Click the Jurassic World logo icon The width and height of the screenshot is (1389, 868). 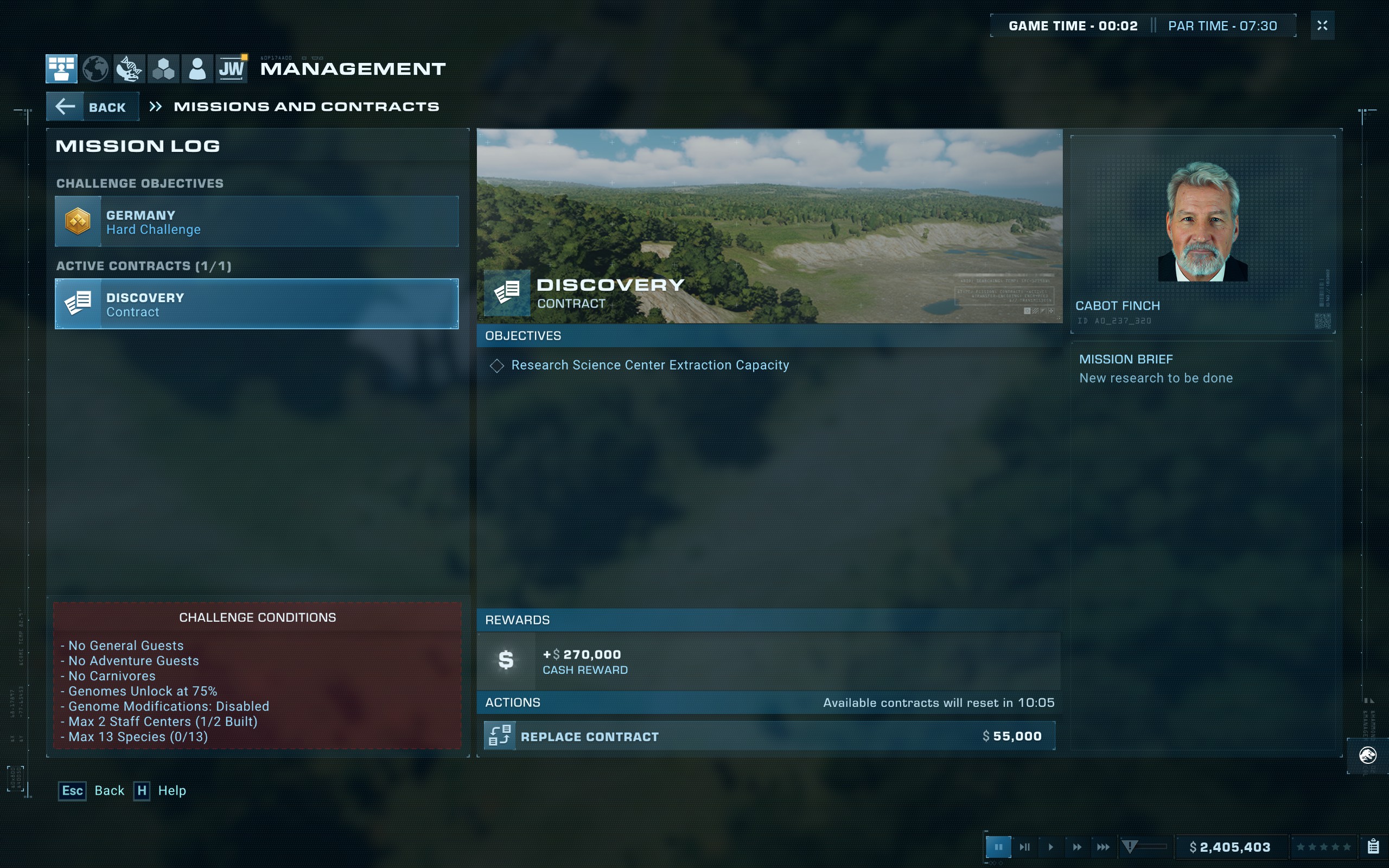(1368, 755)
